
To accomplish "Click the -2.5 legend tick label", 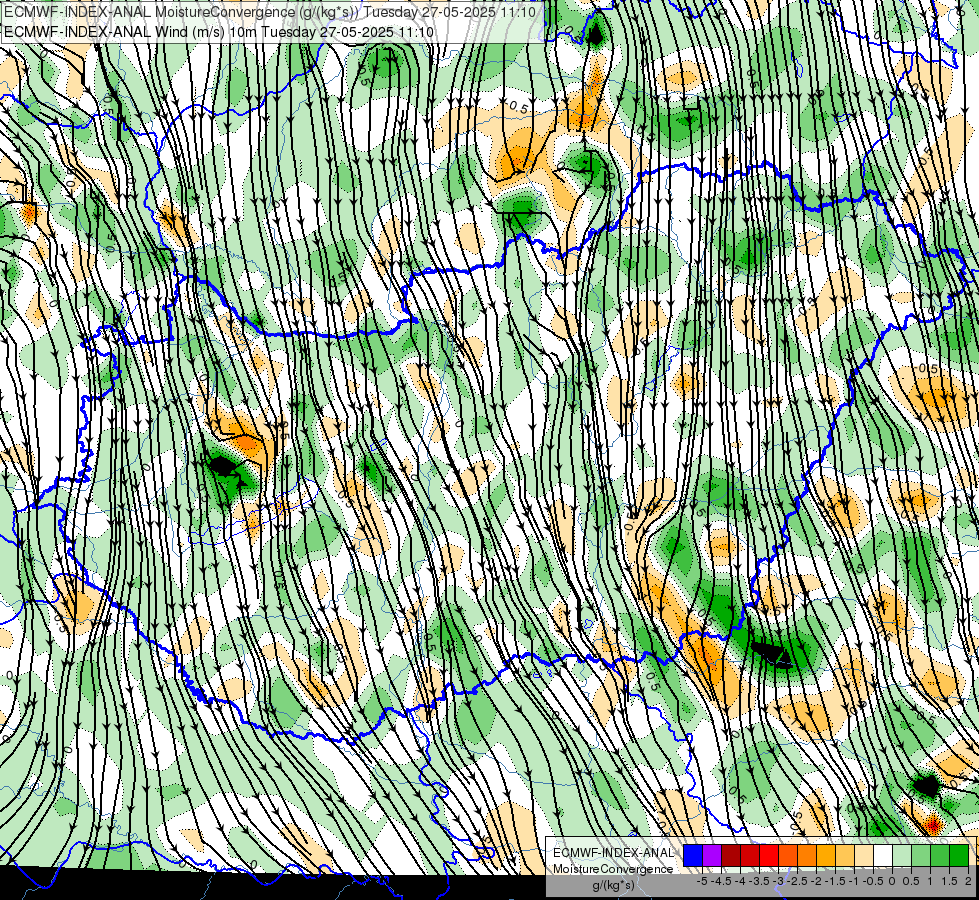I will click(x=797, y=881).
